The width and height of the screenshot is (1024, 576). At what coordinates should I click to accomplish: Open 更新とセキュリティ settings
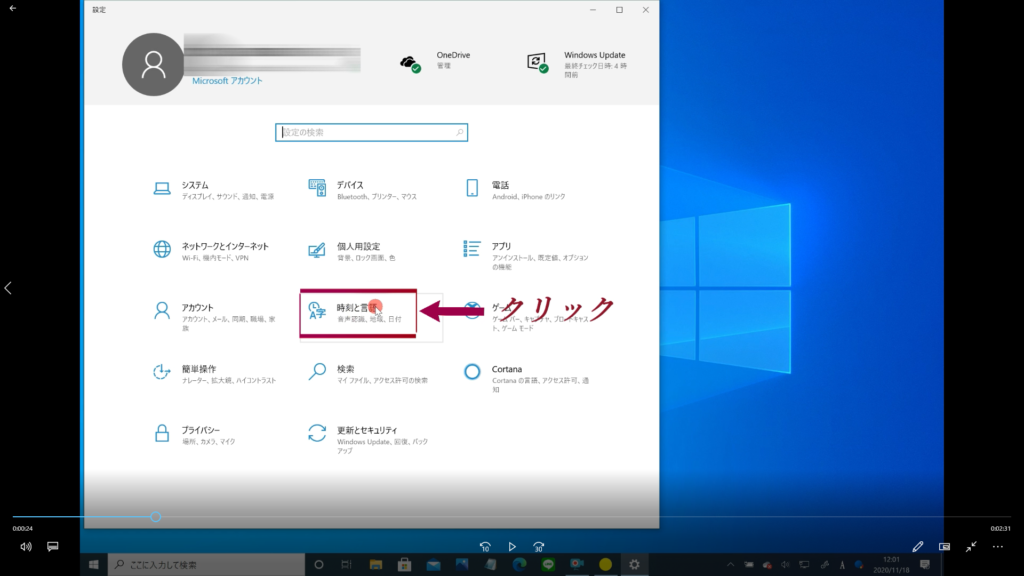372,434
